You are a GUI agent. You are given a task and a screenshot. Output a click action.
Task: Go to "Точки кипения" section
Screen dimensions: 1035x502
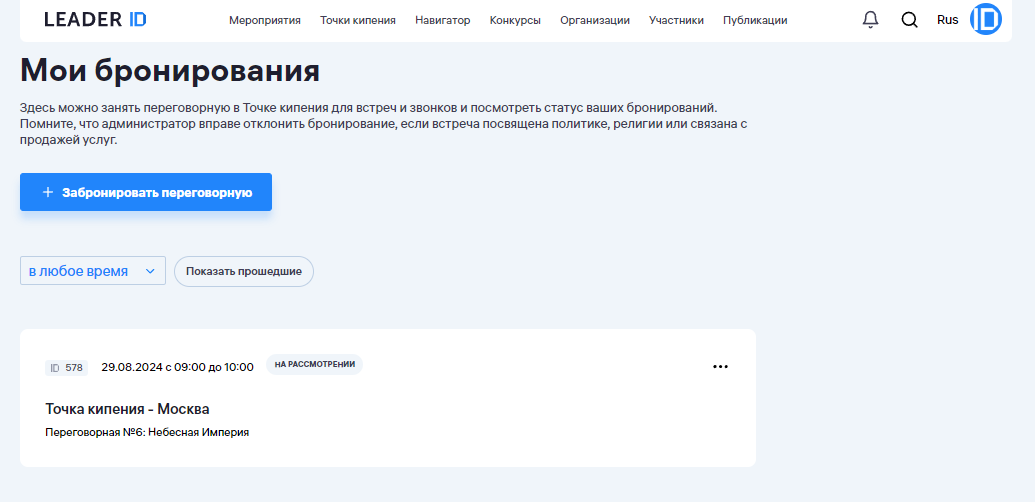click(x=357, y=20)
